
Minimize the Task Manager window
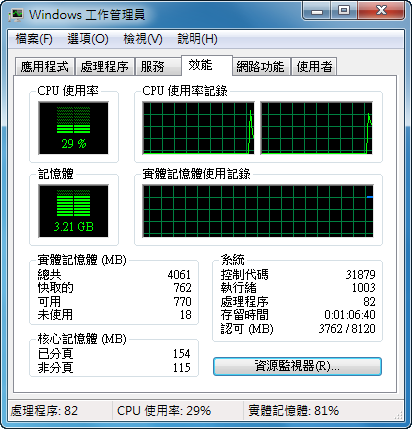pyautogui.click(x=317, y=11)
